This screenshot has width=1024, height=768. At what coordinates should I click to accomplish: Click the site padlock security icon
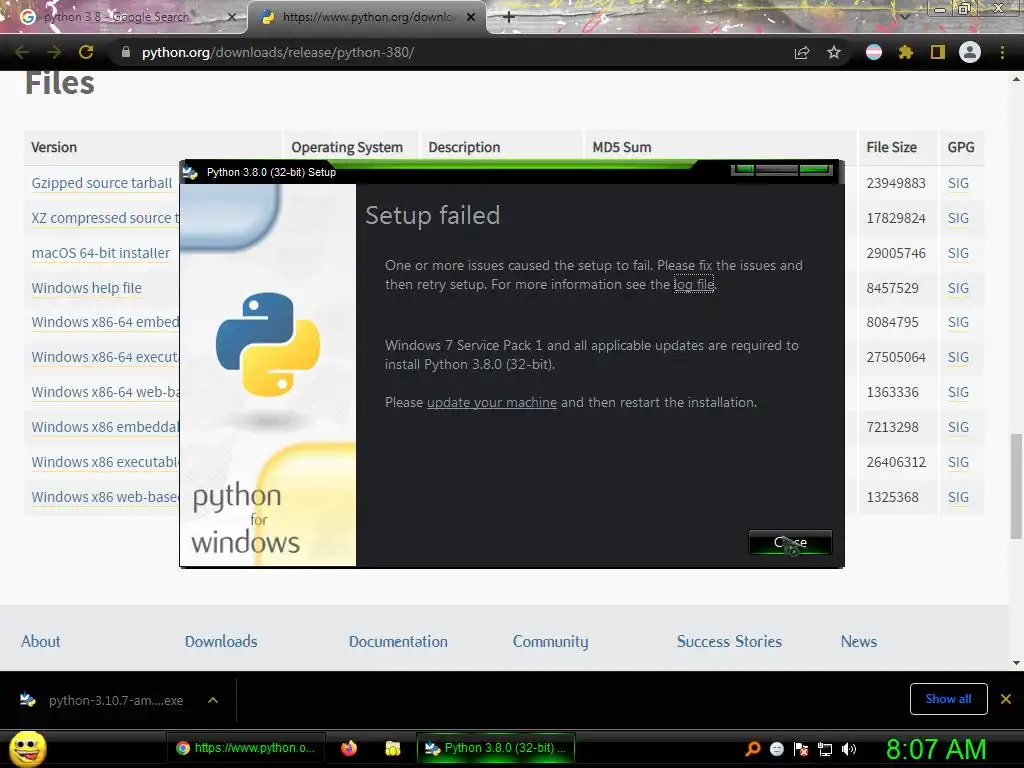pyautogui.click(x=126, y=52)
